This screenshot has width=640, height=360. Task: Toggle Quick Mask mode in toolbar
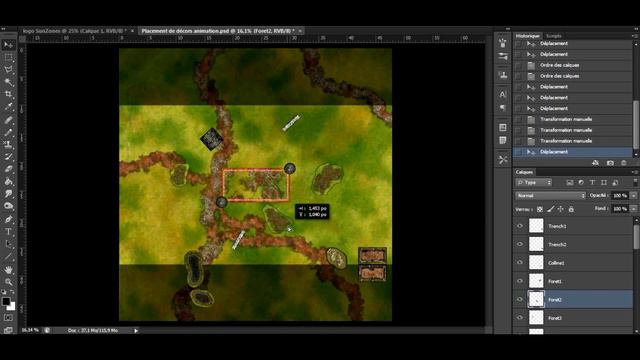pyautogui.click(x=8, y=318)
